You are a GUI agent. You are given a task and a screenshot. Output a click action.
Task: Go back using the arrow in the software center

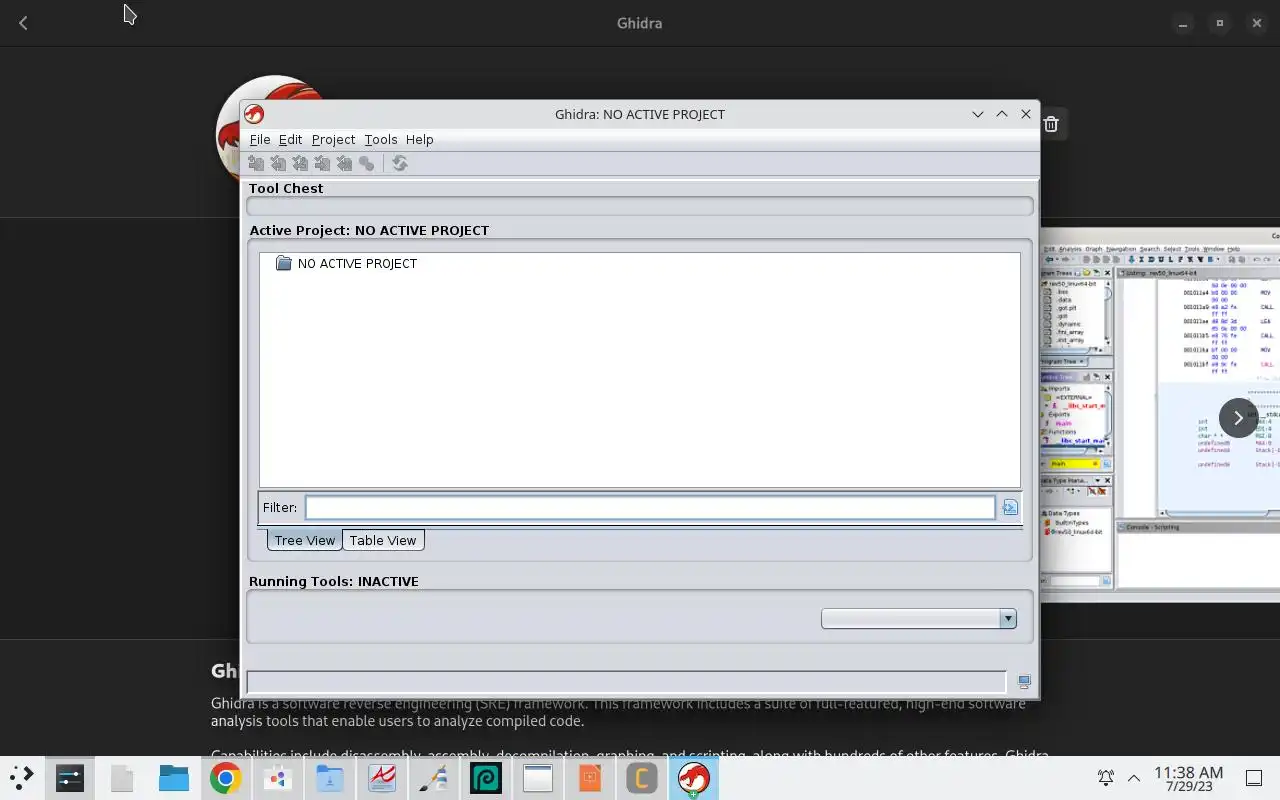pos(23,23)
